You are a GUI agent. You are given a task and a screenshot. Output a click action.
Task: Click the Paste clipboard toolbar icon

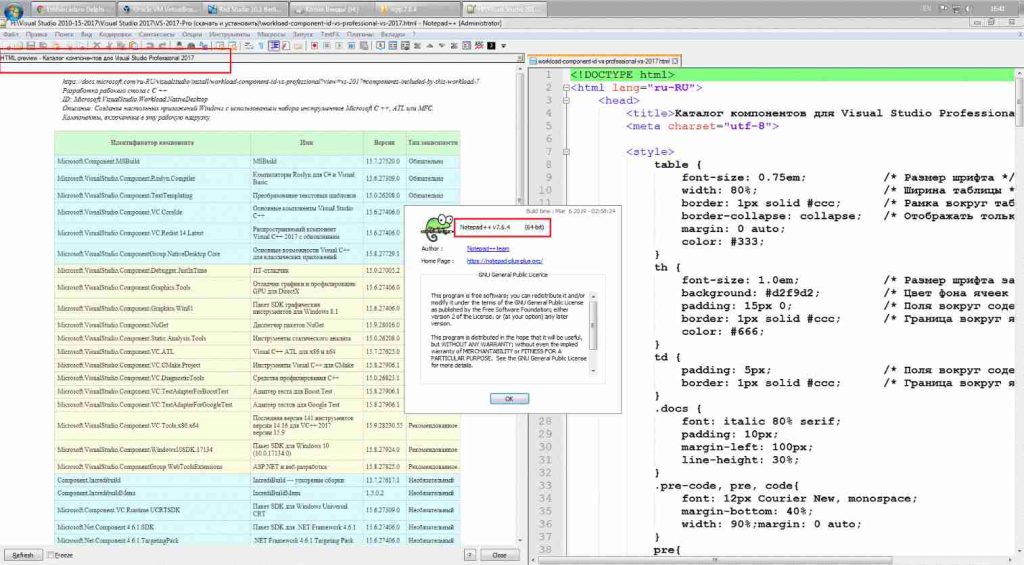133,46
